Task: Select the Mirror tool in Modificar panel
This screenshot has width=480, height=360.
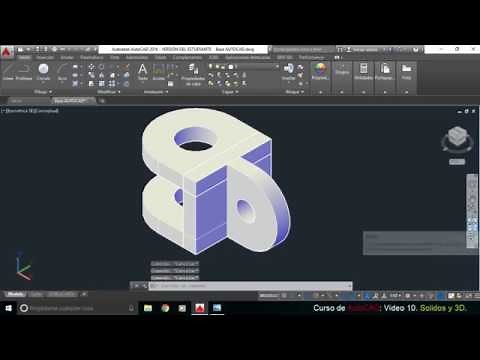Action: pyautogui.click(x=102, y=75)
